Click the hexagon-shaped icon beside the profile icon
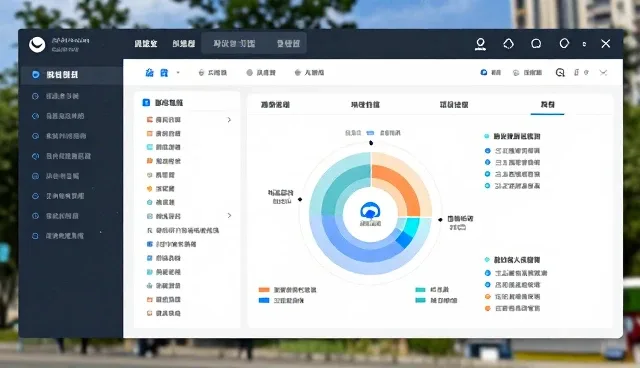The height and width of the screenshot is (368, 640). pyautogui.click(x=508, y=44)
